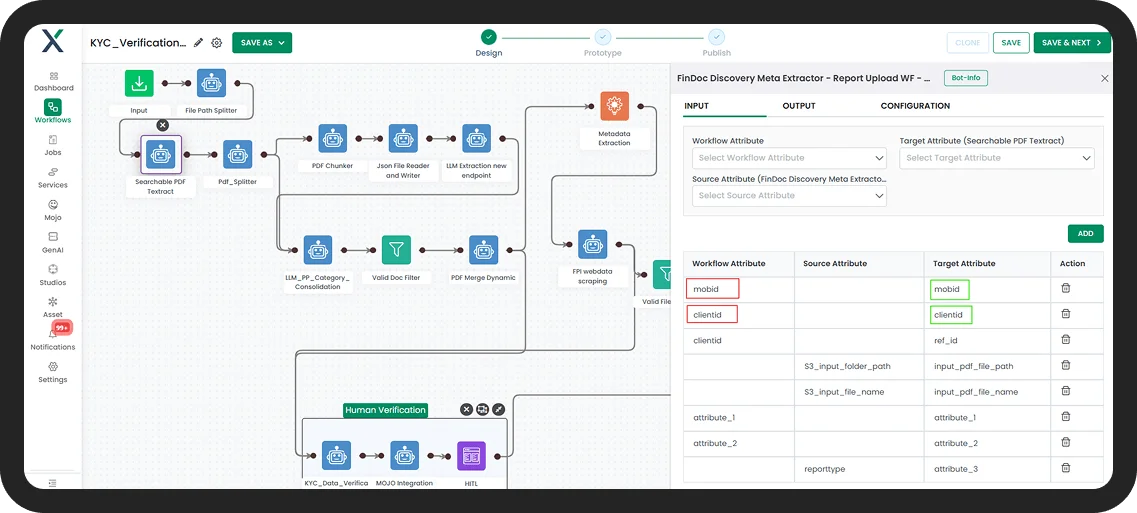Select the Searchable PDF Textract node
This screenshot has width=1137, height=513.
click(160, 154)
